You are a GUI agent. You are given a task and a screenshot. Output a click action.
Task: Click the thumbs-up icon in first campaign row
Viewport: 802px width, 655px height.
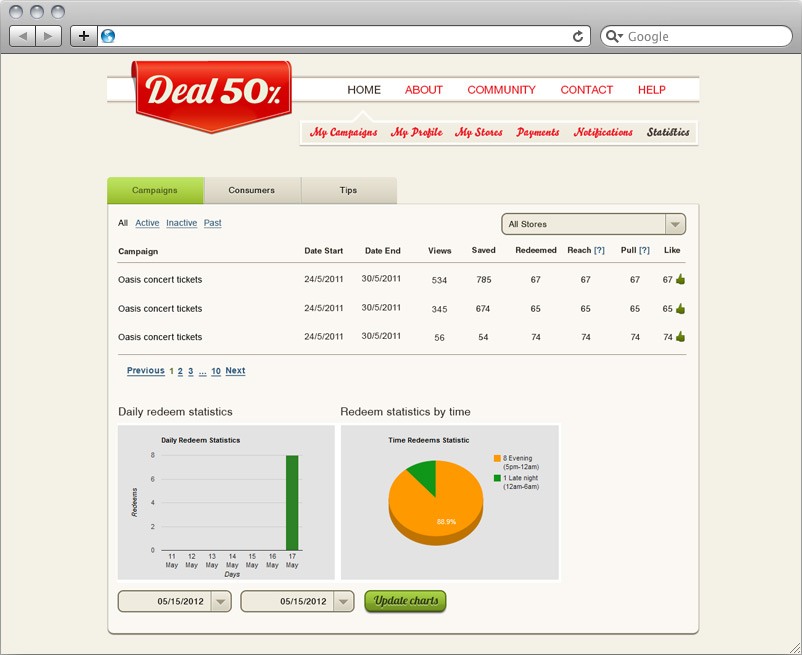[x=681, y=280]
